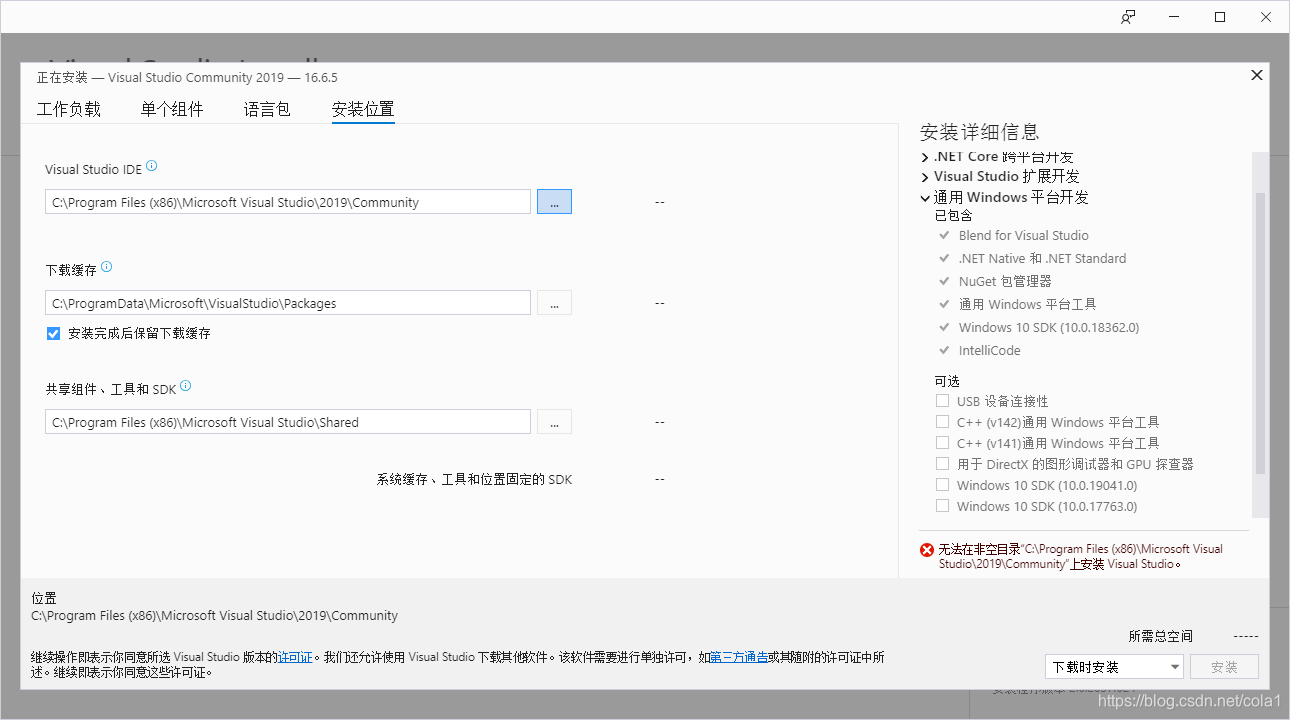The image size is (1290, 720).
Task: Click info icon next to 共享组件、工具和 SDK
Action: click(186, 386)
